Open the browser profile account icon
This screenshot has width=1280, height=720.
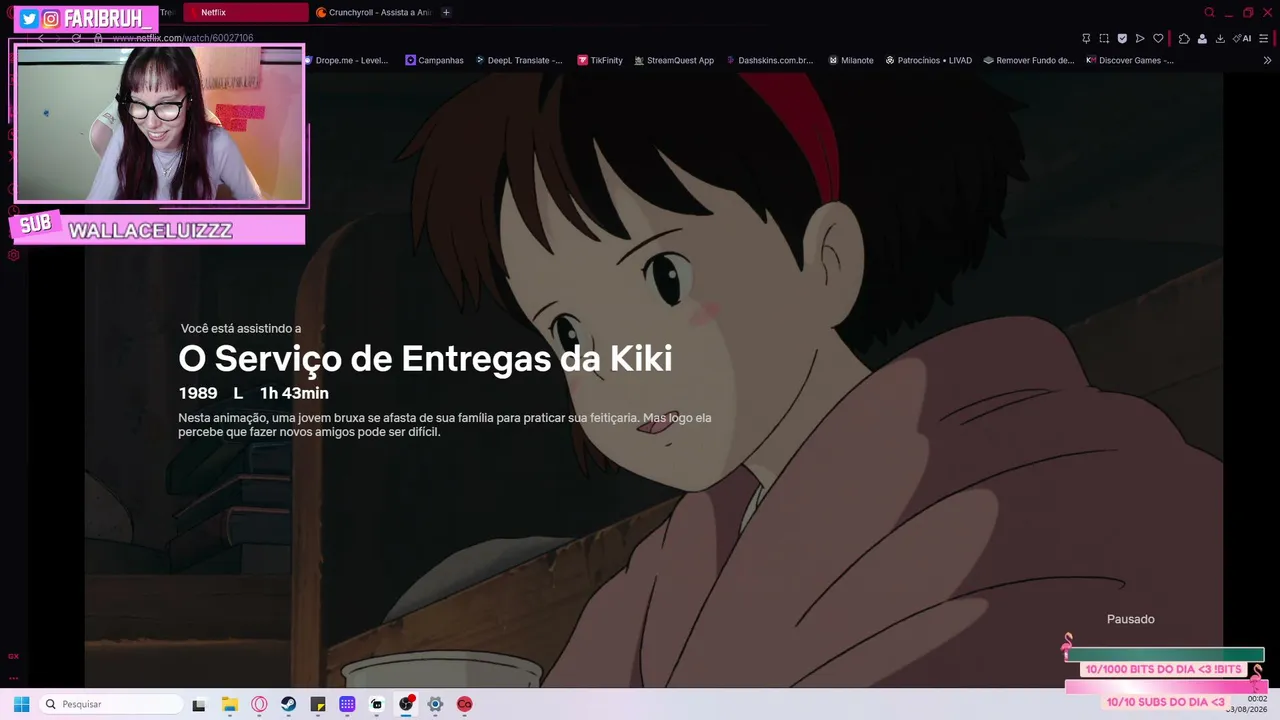[x=1202, y=38]
